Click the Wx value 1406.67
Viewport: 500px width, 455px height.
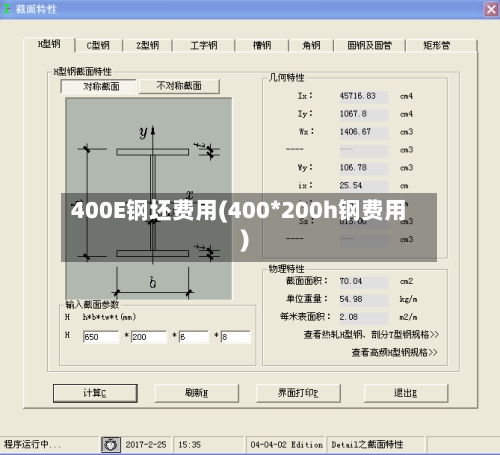[364, 132]
